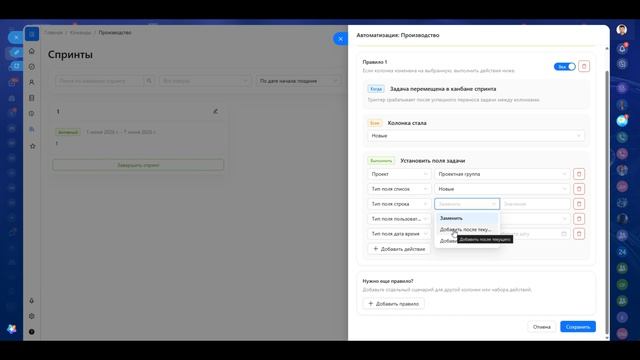Click the Значение input in строка row

click(535, 204)
